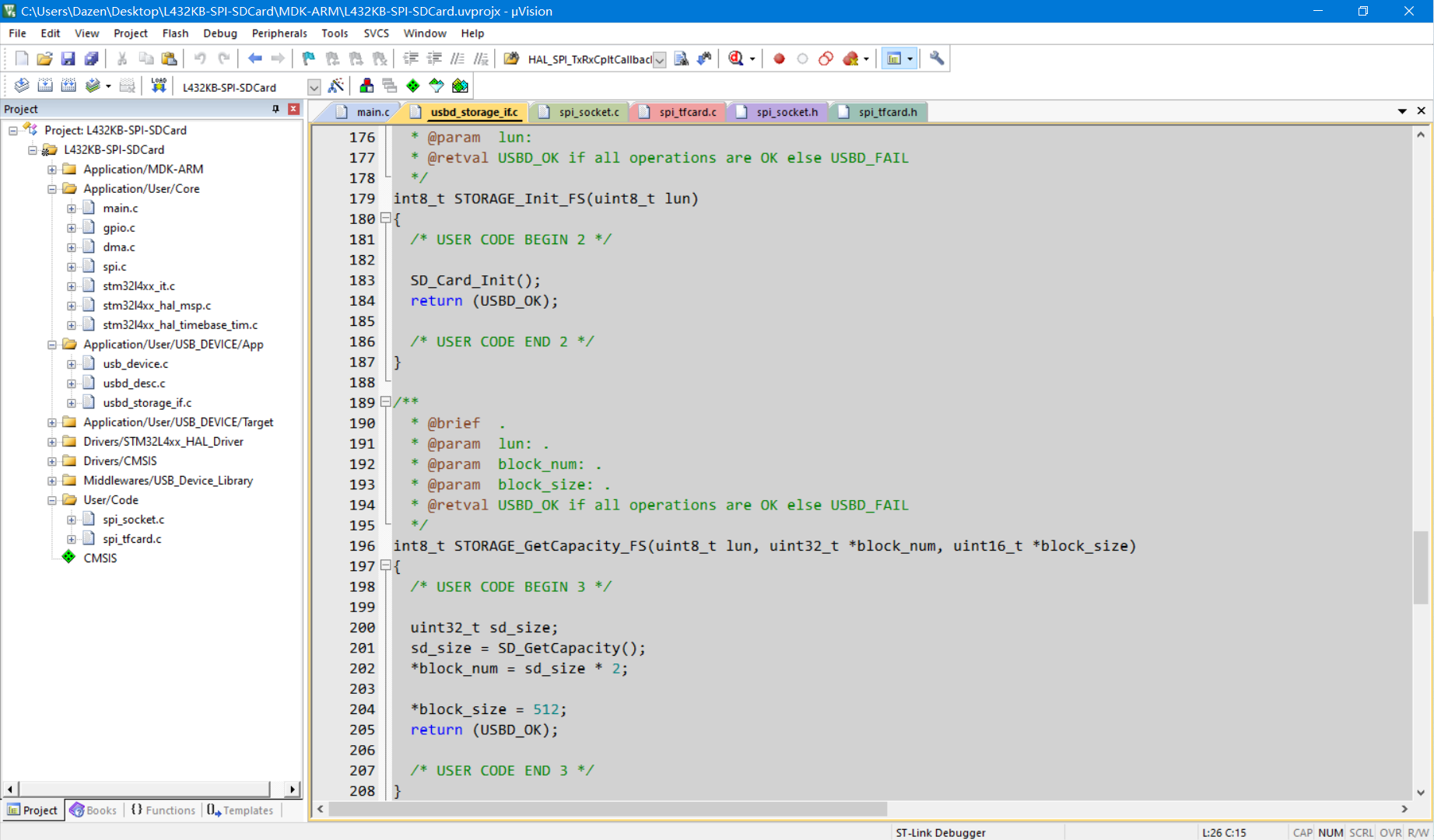Pin the Project panel with the pushpin icon

coord(275,109)
